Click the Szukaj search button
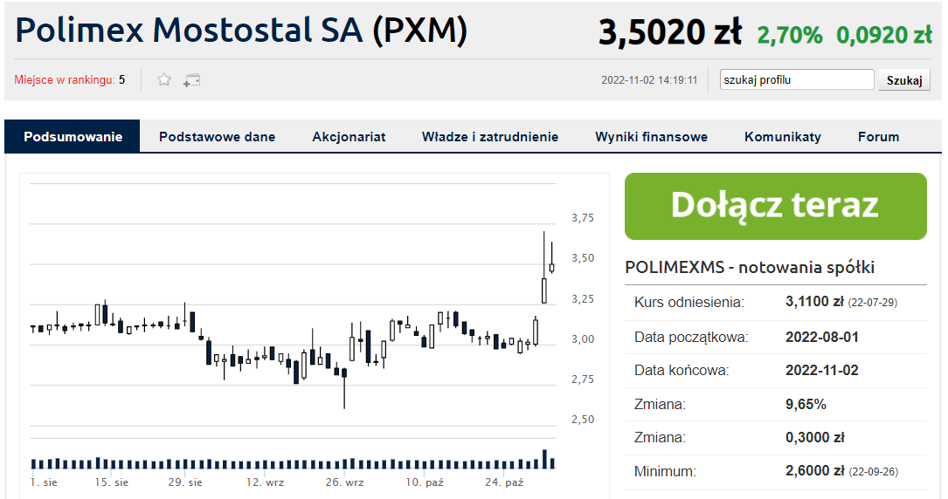Screen dimensions: 948x499 [904, 80]
